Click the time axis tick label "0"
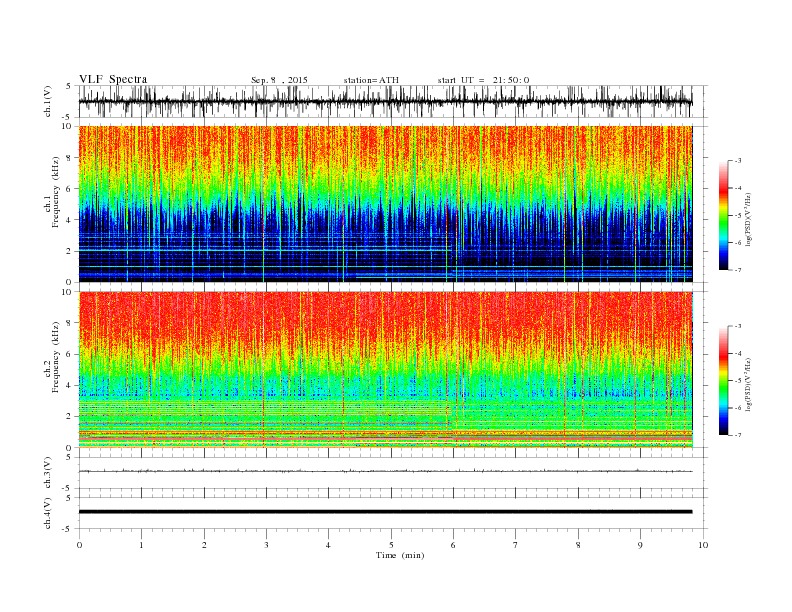The width and height of the screenshot is (792, 612). pyautogui.click(x=79, y=545)
